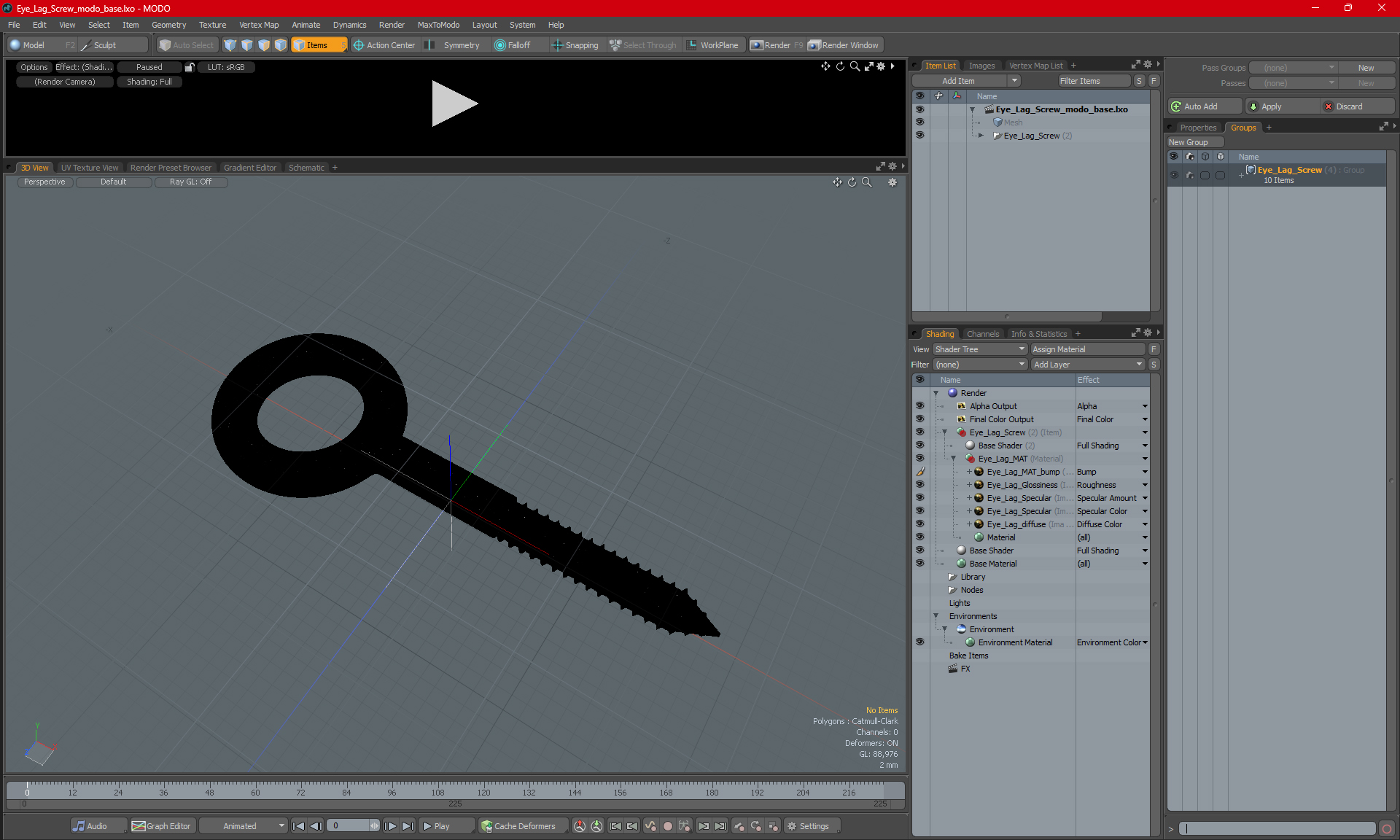Viewport: 1400px width, 840px height.
Task: Enable the Falloff tool
Action: tap(513, 45)
